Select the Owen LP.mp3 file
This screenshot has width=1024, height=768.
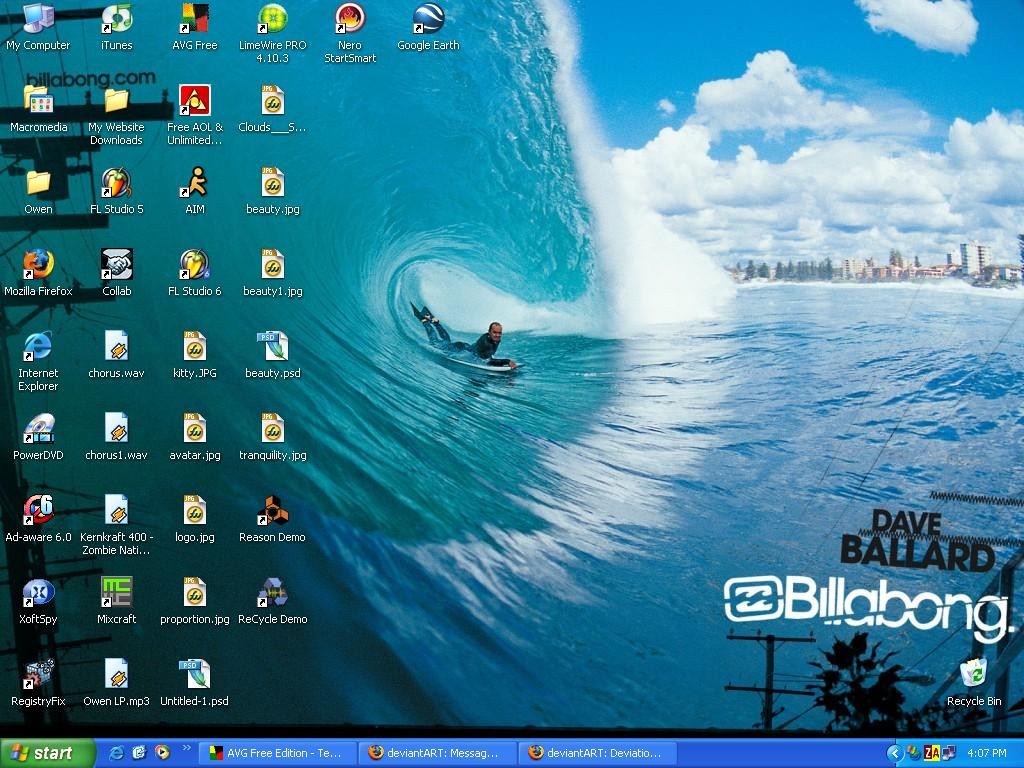116,683
